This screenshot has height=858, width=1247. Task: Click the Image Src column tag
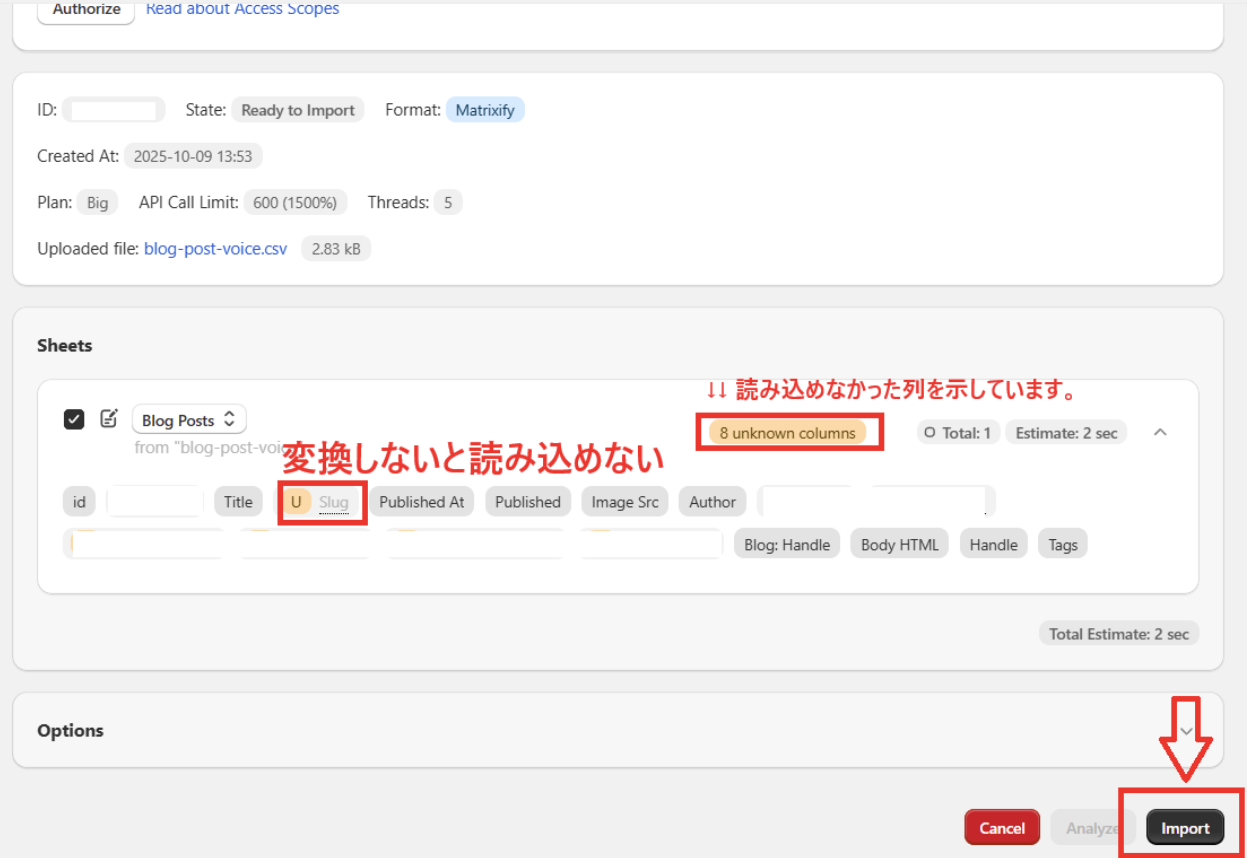tap(625, 502)
